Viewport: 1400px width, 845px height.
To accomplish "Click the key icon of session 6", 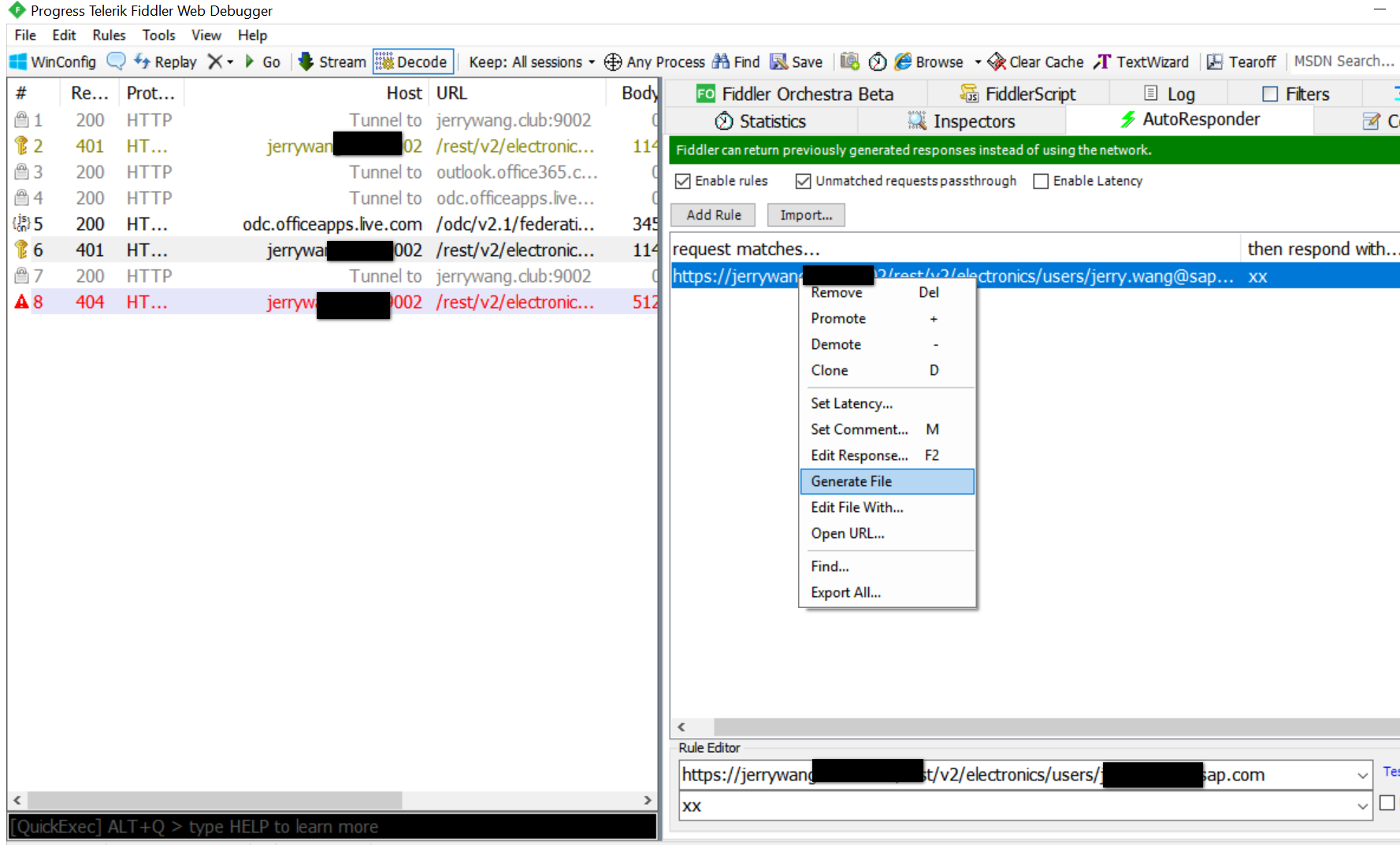I will pos(21,250).
